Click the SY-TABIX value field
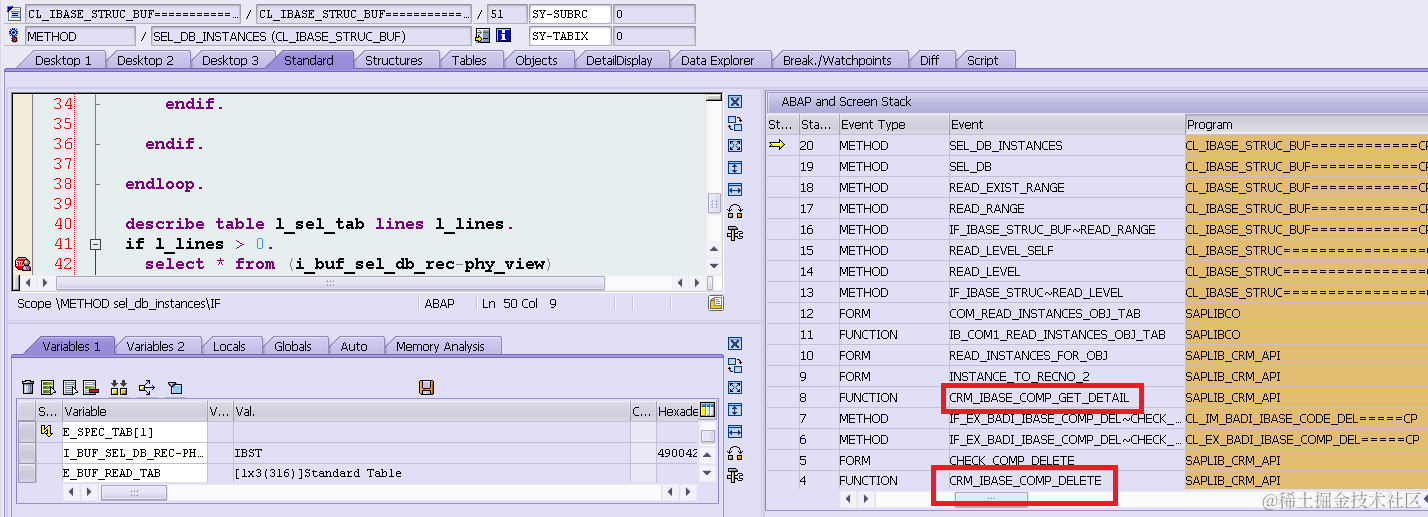 654,36
